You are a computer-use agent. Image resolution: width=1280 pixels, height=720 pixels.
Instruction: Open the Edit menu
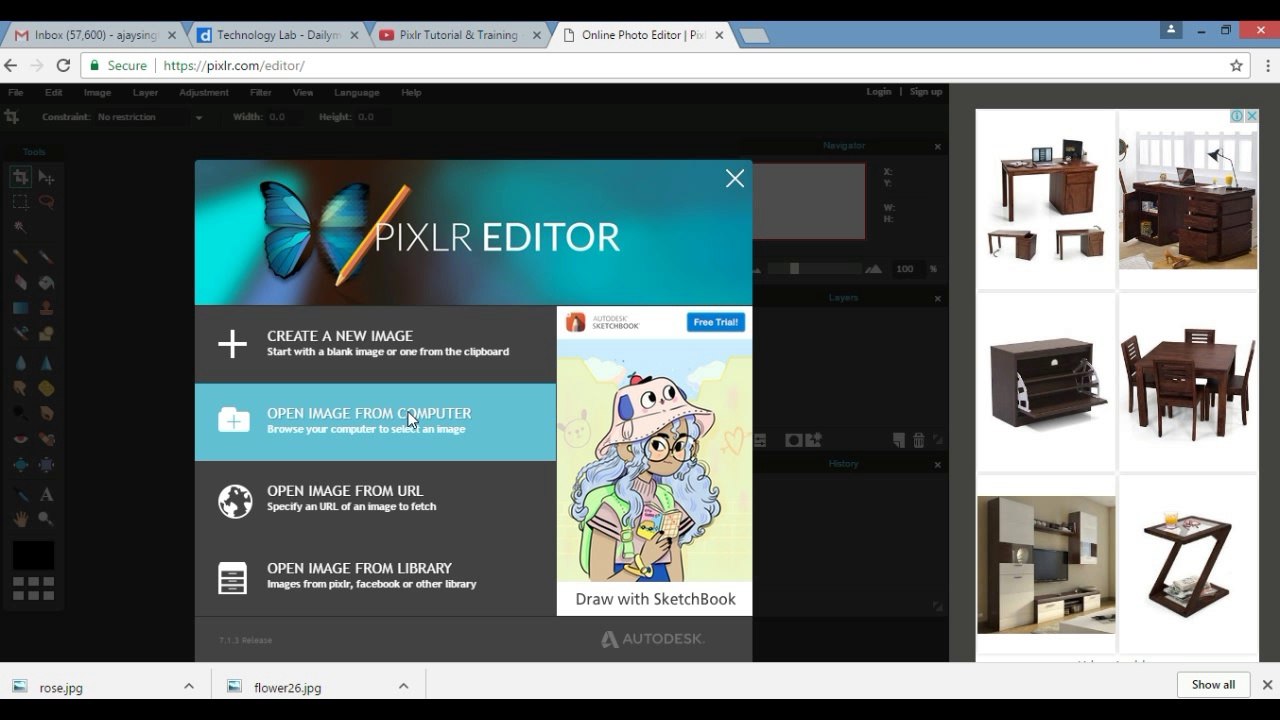point(53,92)
